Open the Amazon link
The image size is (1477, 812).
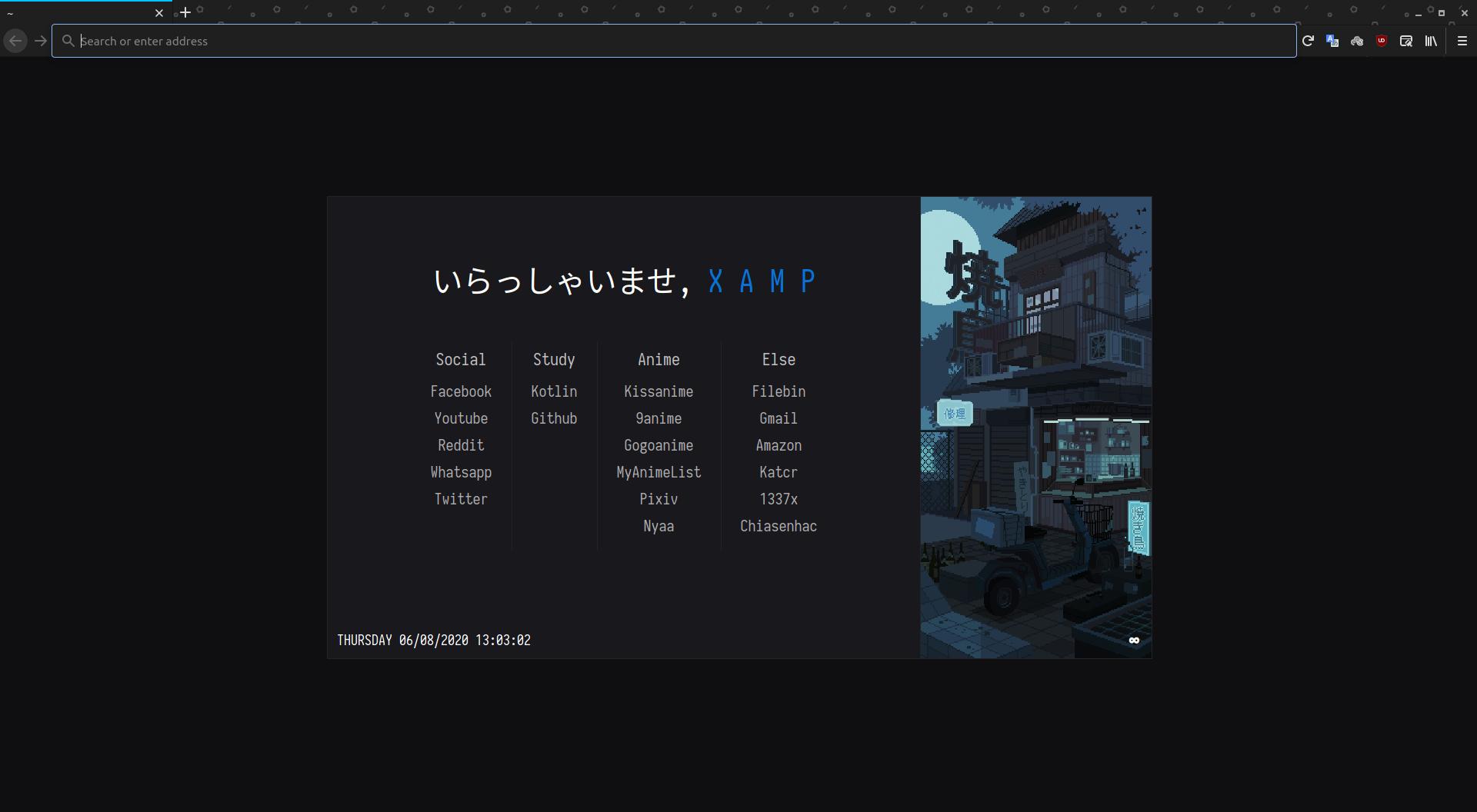click(x=779, y=445)
